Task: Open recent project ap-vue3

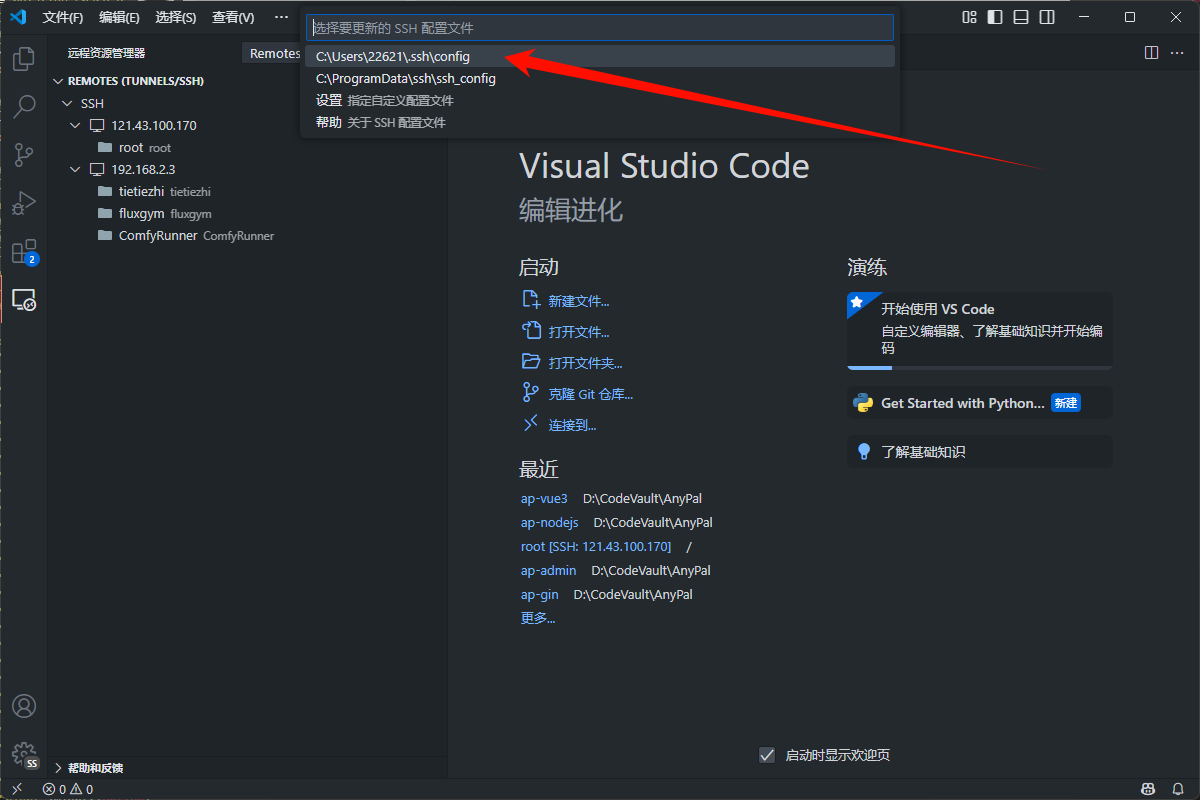Action: click(x=544, y=498)
